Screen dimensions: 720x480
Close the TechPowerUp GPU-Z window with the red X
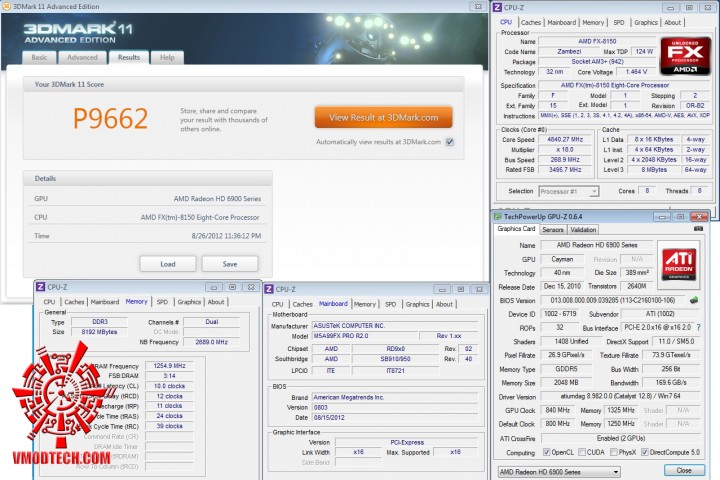tap(699, 217)
